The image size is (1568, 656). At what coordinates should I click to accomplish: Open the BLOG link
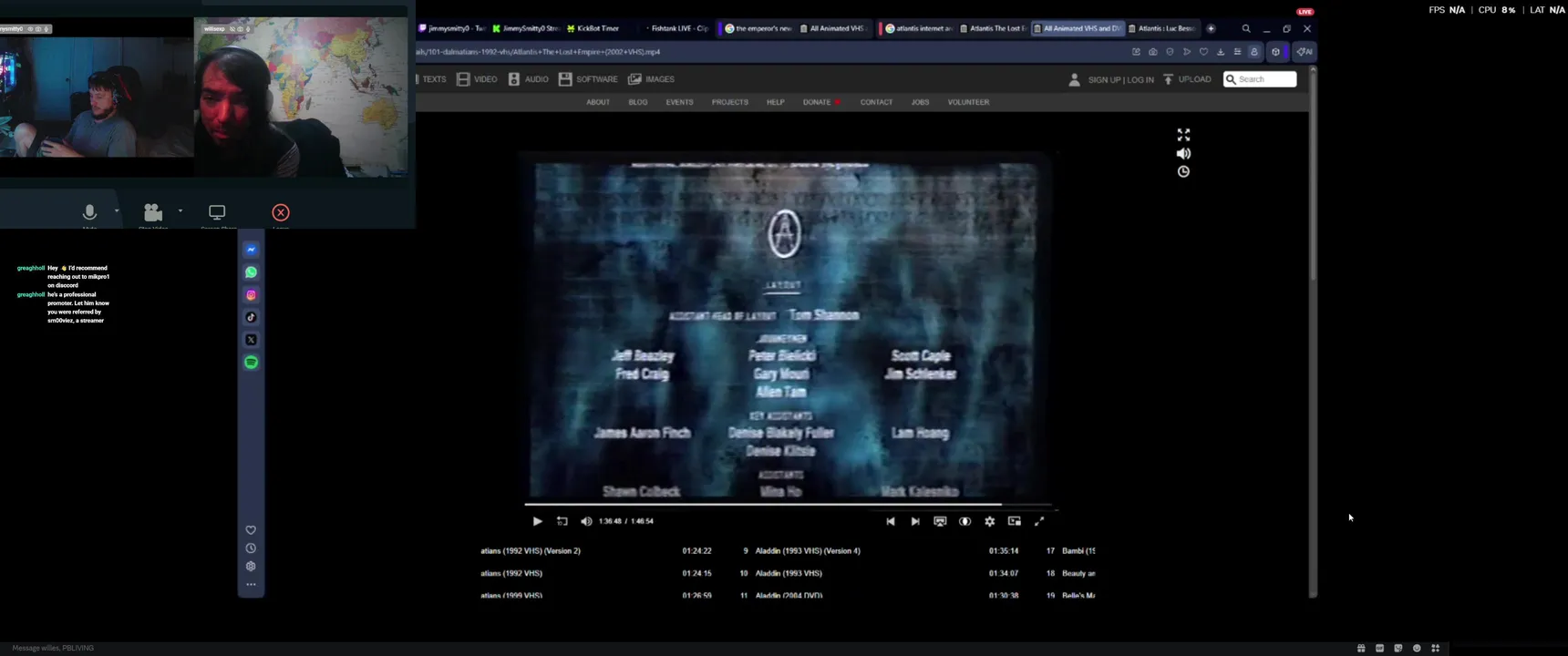coord(638,102)
